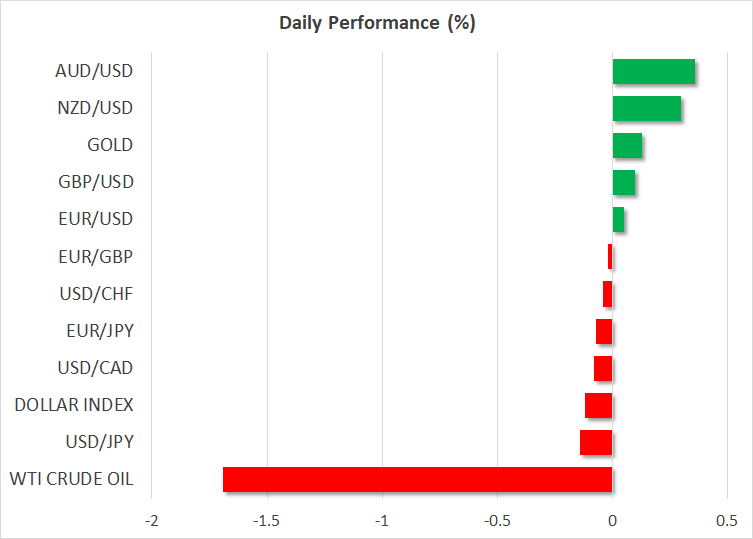This screenshot has width=753, height=539.
Task: Click the red DOLLAR INDEX bar
Action: tap(598, 405)
